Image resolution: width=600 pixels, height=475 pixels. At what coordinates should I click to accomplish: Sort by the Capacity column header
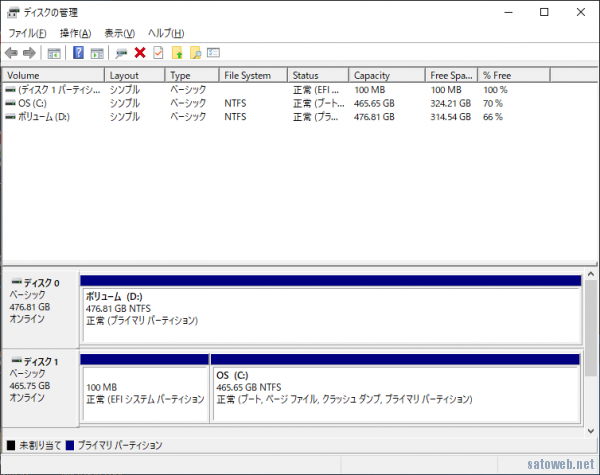385,75
